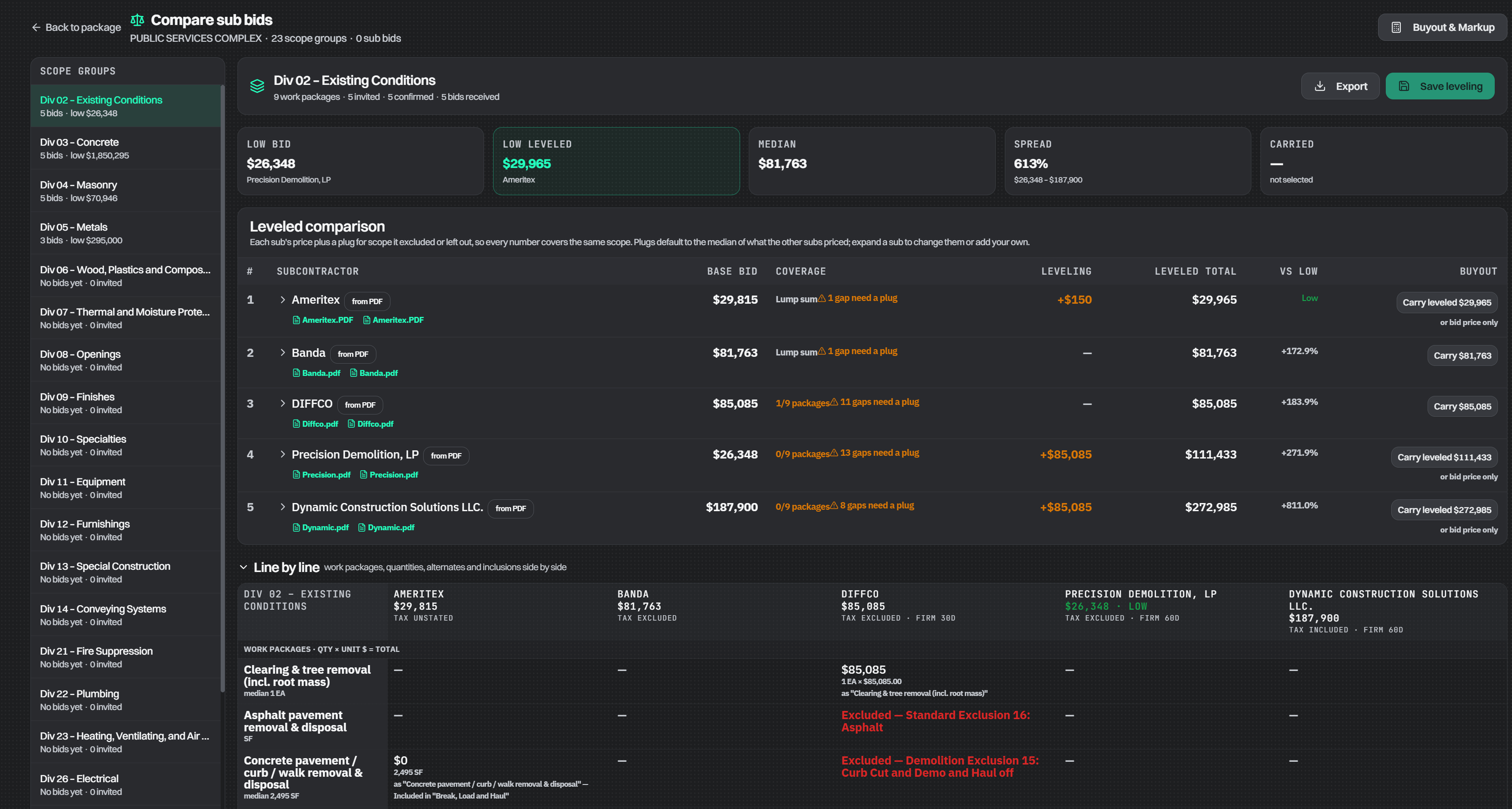Open Div 26 – Electrical scope group
Viewport: 1512px width, 809px height.
pyautogui.click(x=126, y=785)
